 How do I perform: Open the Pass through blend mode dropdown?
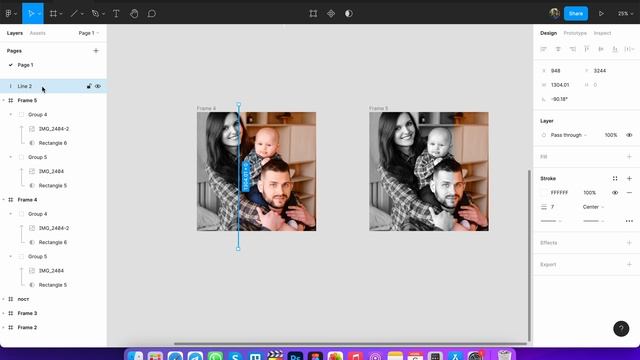coord(568,135)
